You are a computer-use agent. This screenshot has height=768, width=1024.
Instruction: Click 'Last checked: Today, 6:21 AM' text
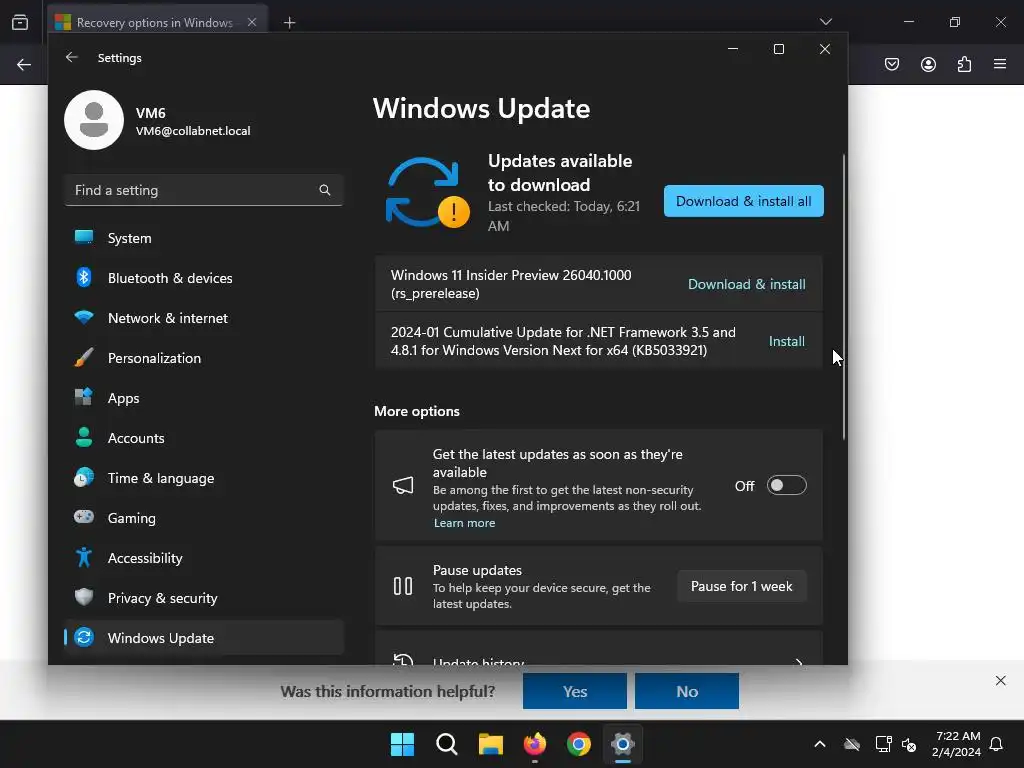pyautogui.click(x=564, y=216)
